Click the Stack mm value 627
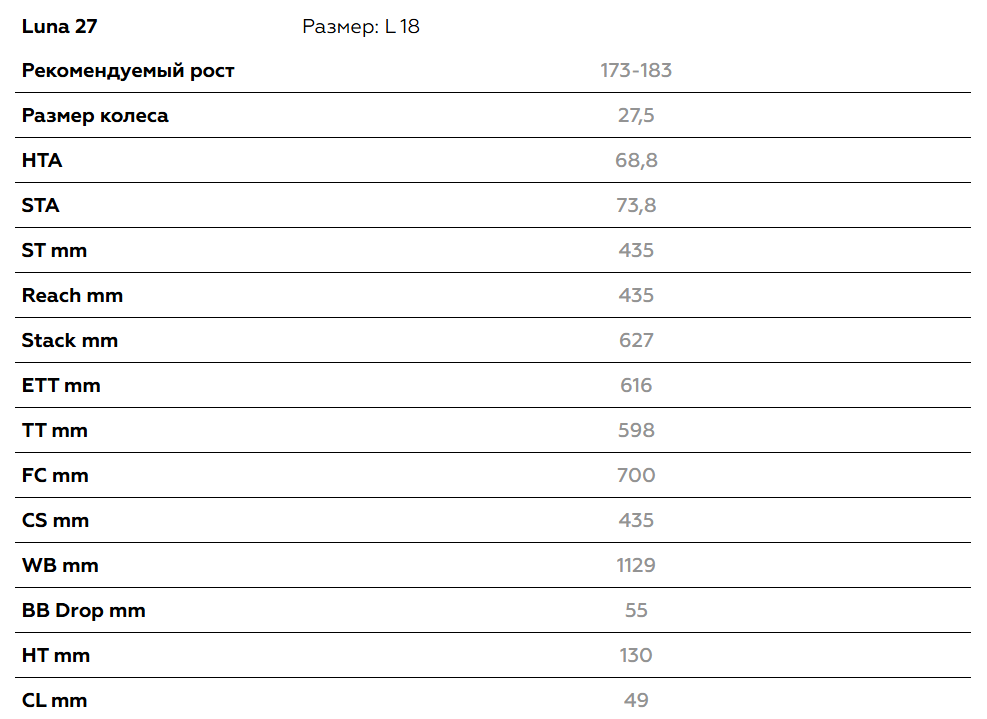 coord(636,341)
